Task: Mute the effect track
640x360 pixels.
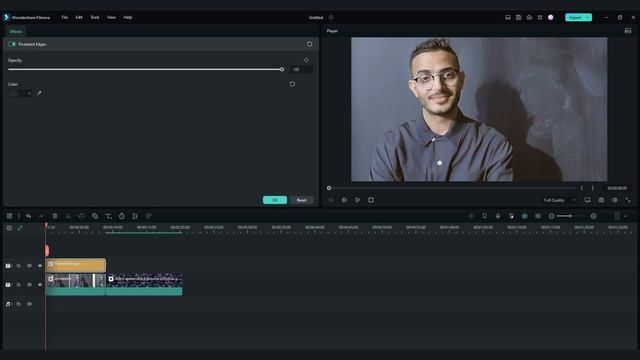Action: pyautogui.click(x=29, y=266)
